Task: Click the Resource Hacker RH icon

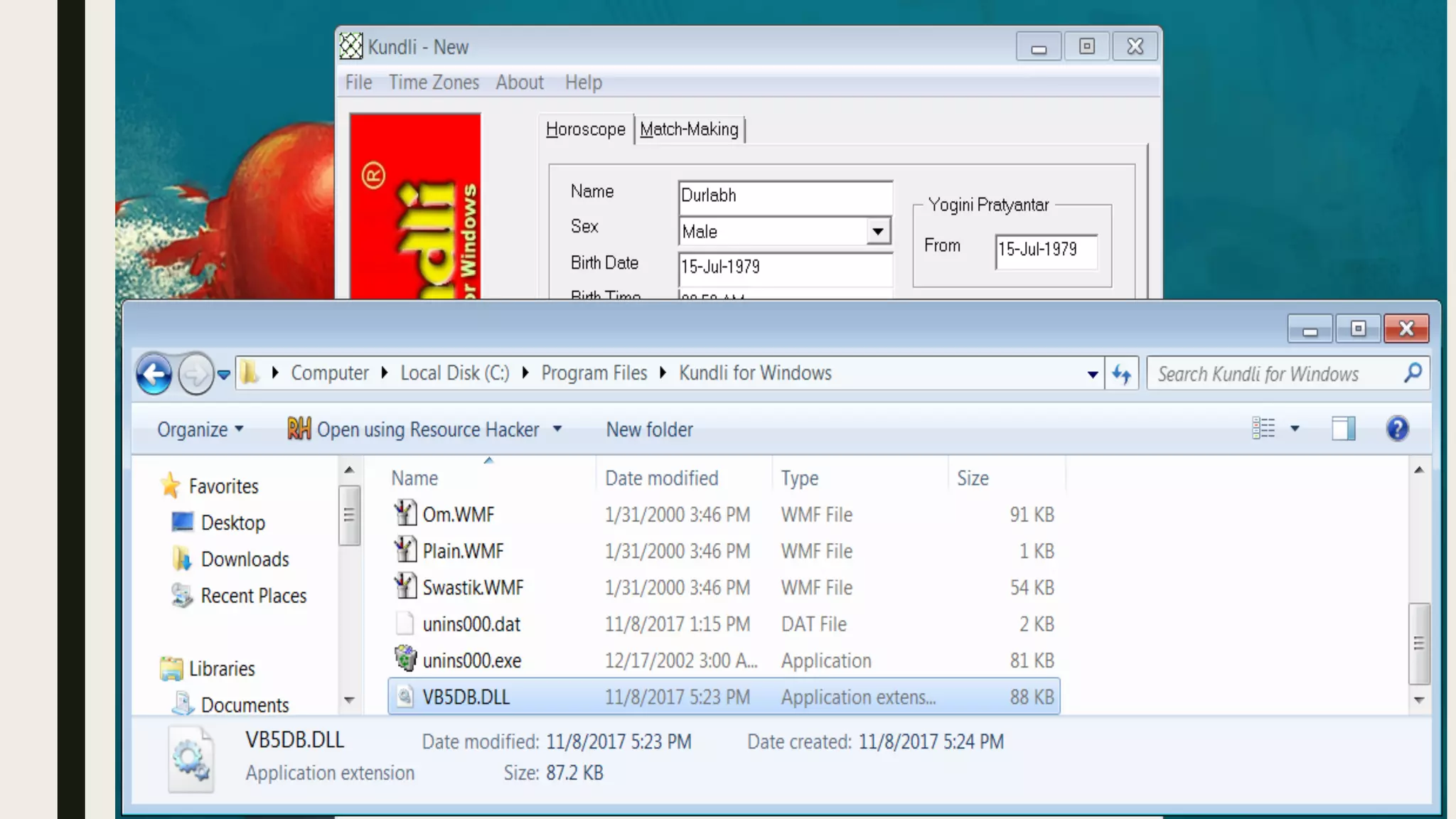Action: 299,429
